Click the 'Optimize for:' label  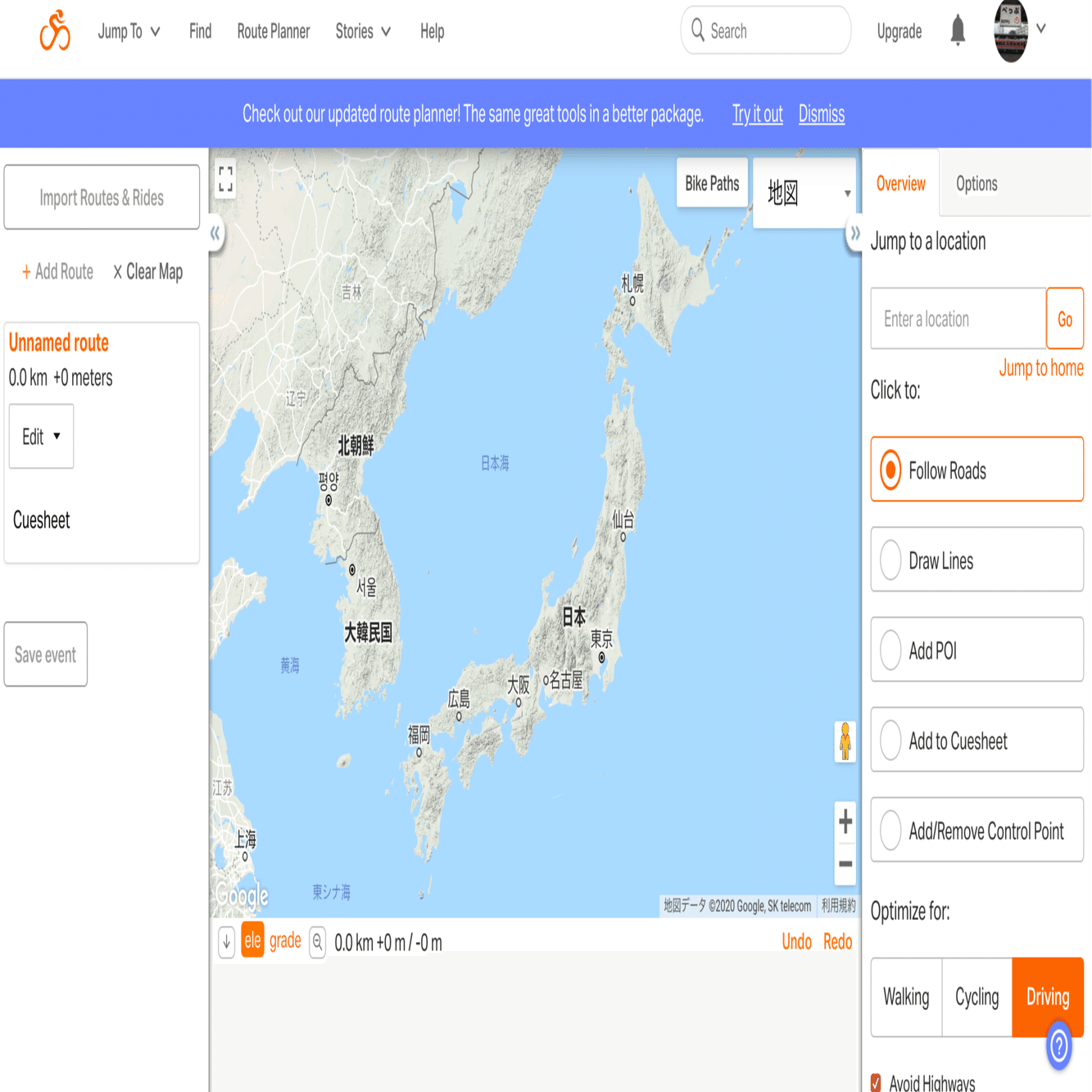pos(910,911)
